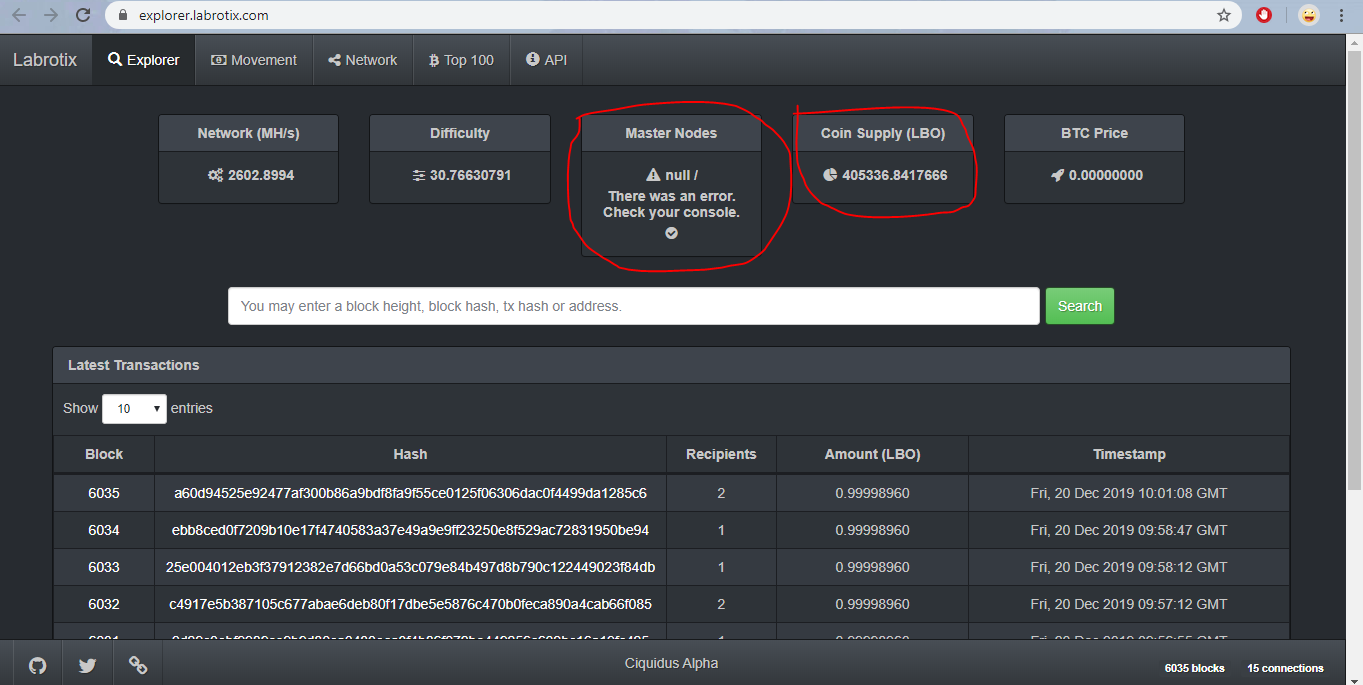
Task: Sort by the Amount (LBO) column header
Action: coord(873,454)
